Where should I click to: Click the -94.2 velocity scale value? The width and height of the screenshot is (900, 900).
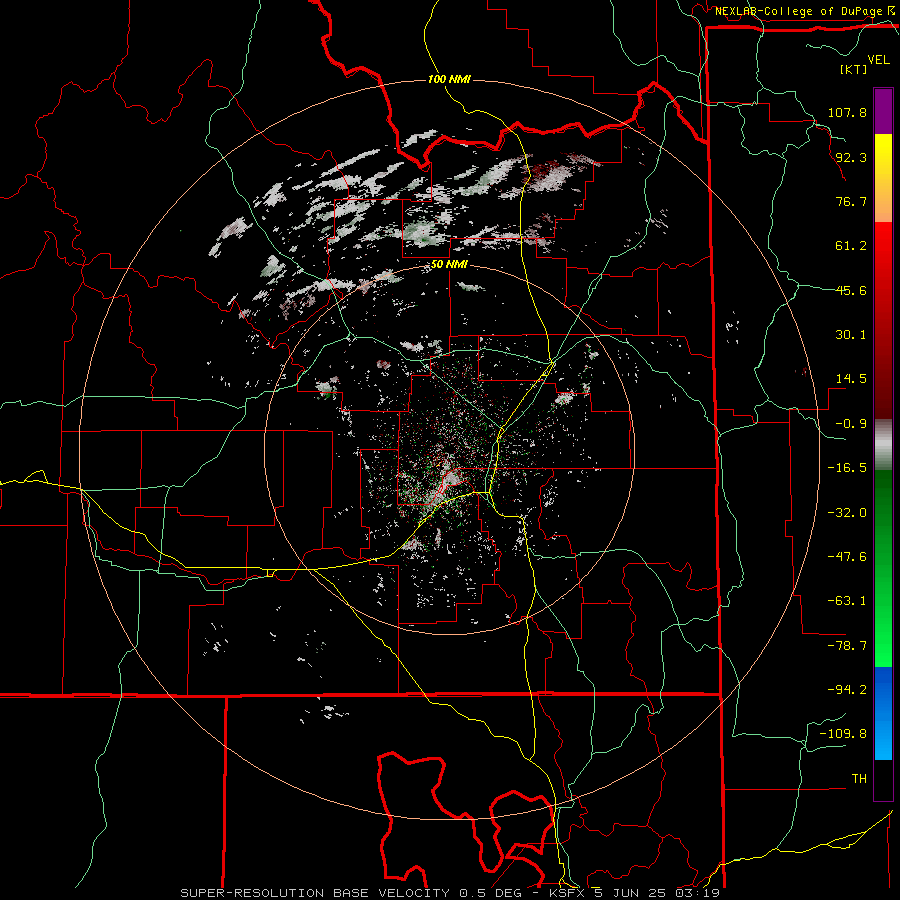point(847,690)
